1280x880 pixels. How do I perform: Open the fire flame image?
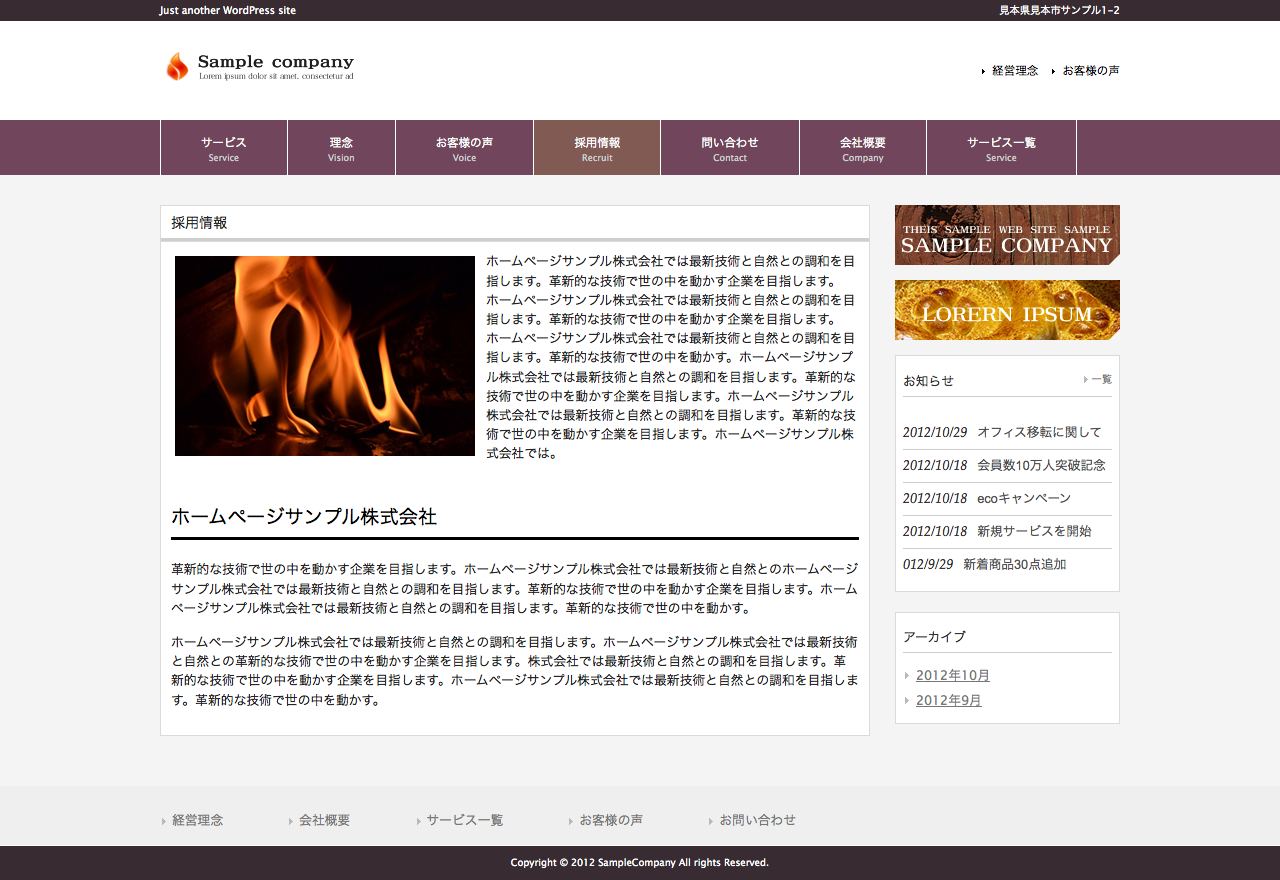pos(325,356)
